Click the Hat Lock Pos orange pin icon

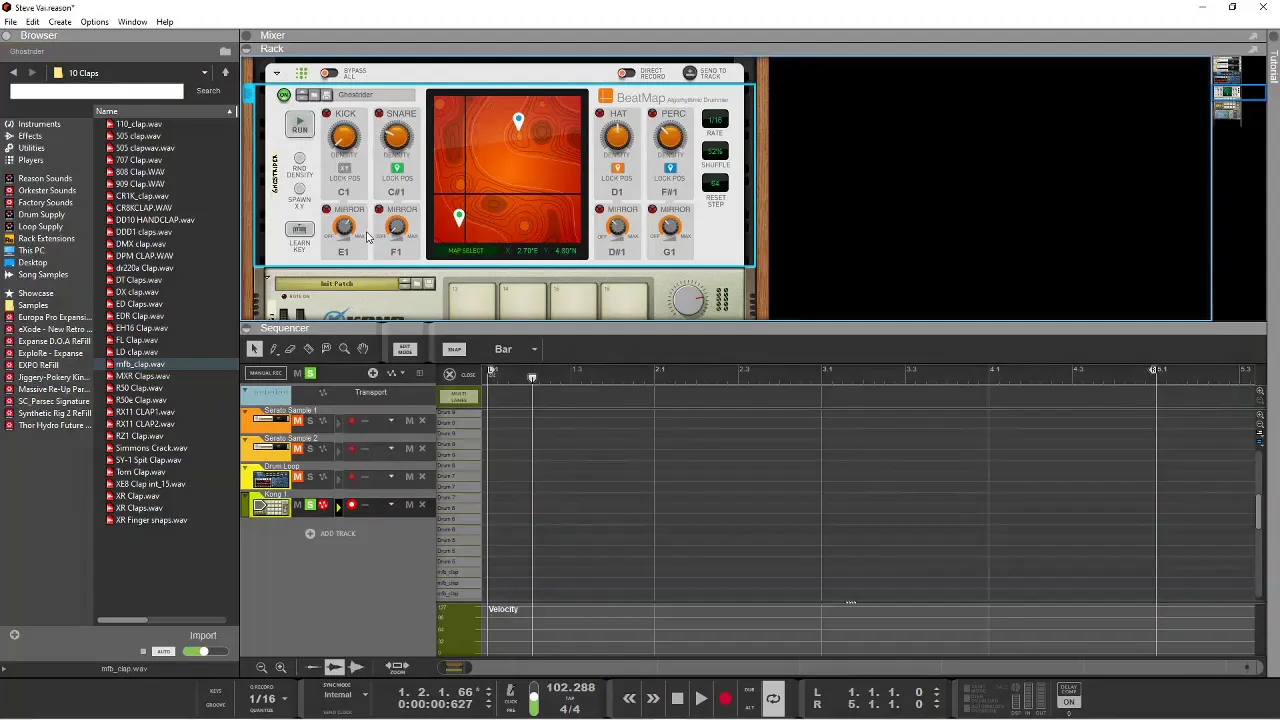pos(617,168)
